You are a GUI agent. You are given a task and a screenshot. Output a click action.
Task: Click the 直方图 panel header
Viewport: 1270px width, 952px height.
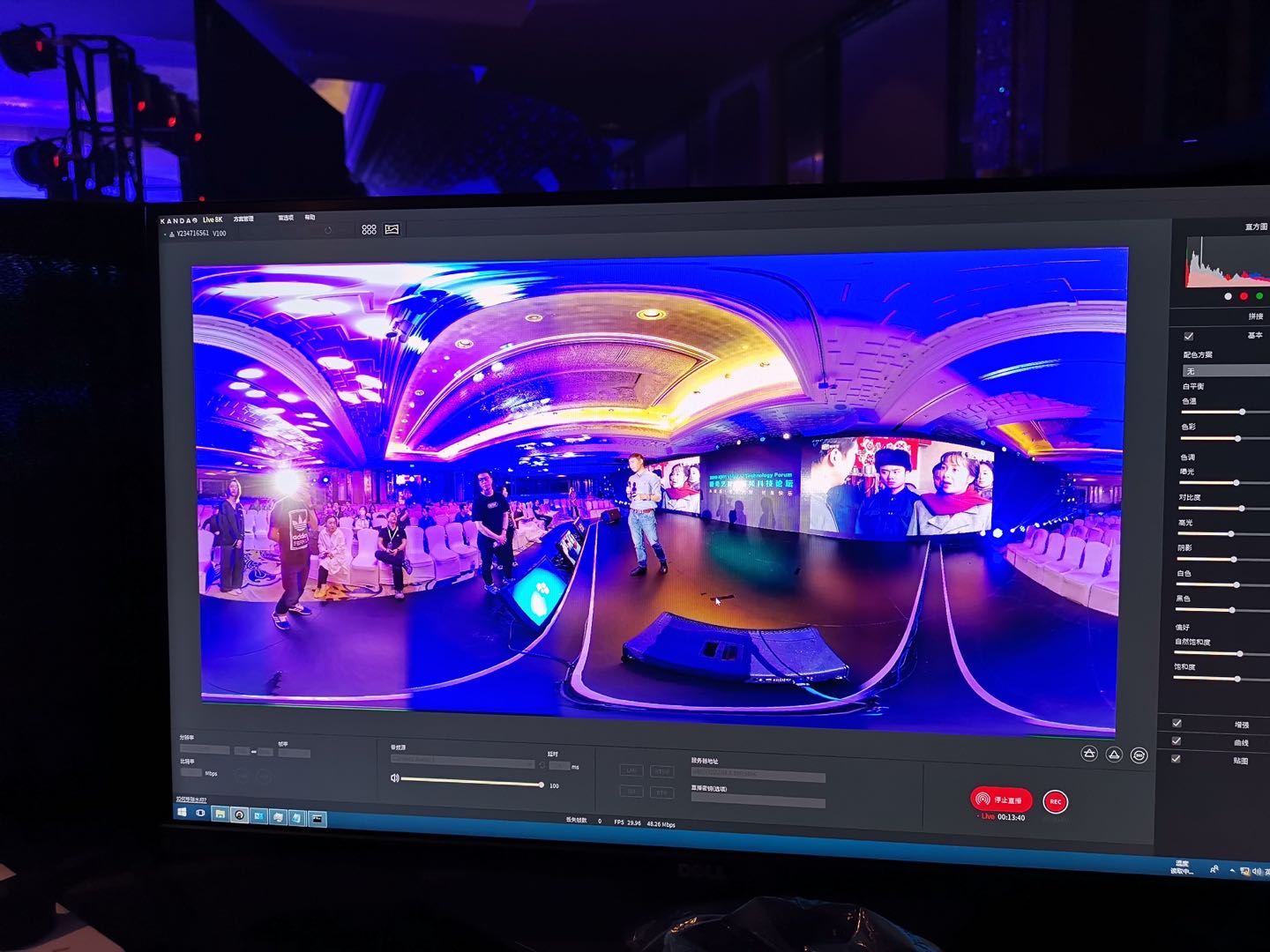tap(1256, 227)
